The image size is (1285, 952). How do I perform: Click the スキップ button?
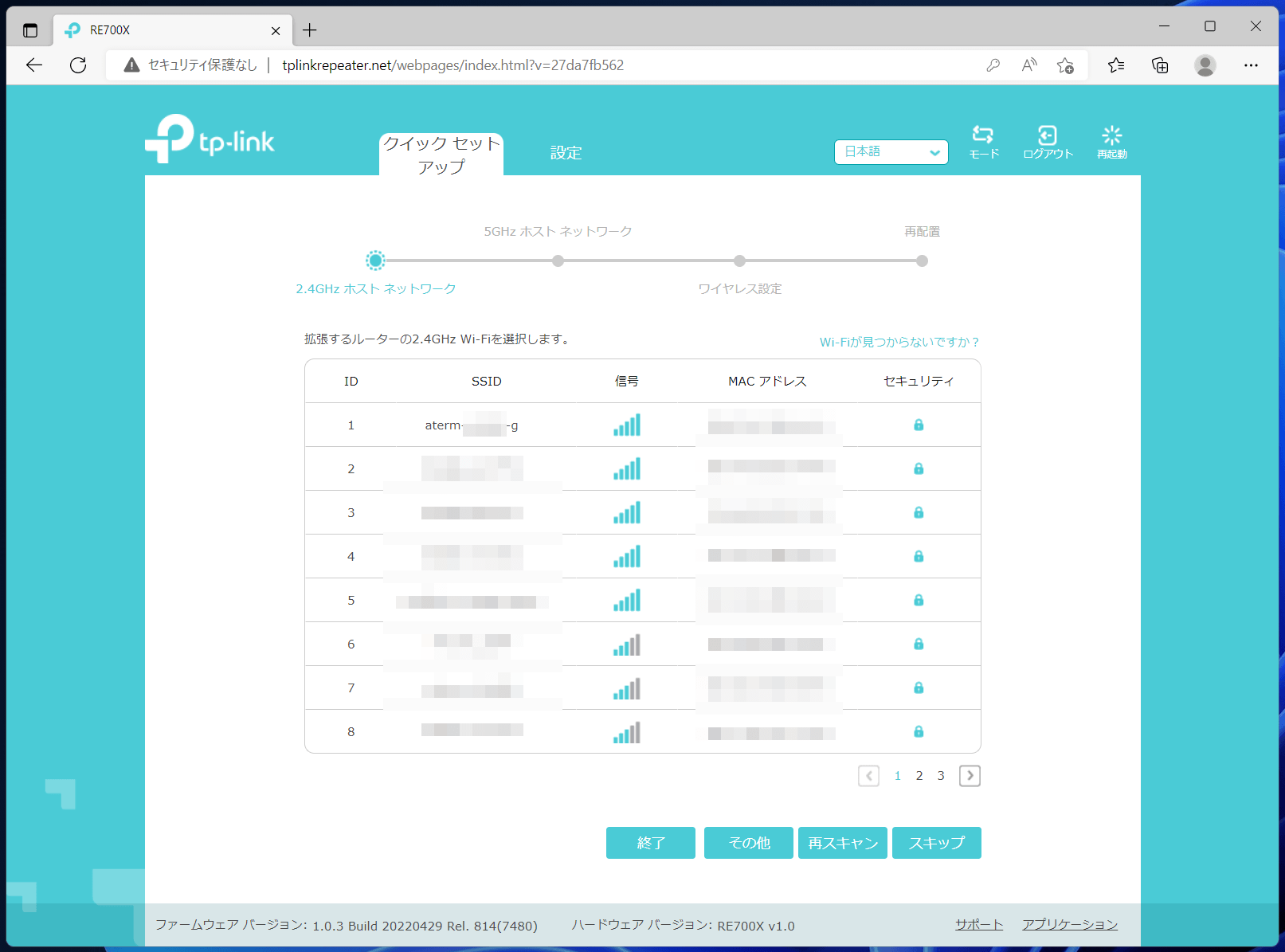click(937, 843)
